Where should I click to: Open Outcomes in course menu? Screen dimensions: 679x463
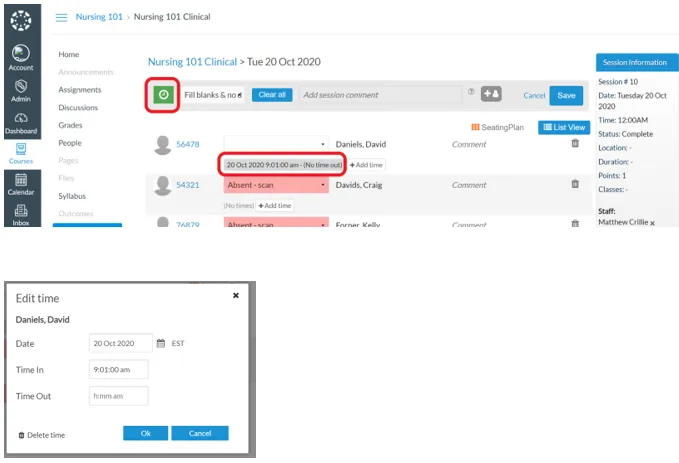pos(76,214)
